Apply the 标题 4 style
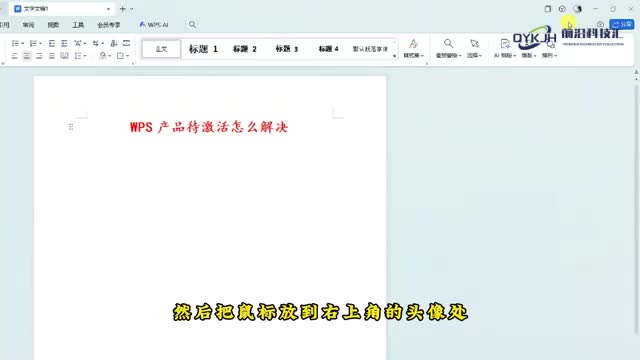The width and height of the screenshot is (640, 360). point(329,49)
